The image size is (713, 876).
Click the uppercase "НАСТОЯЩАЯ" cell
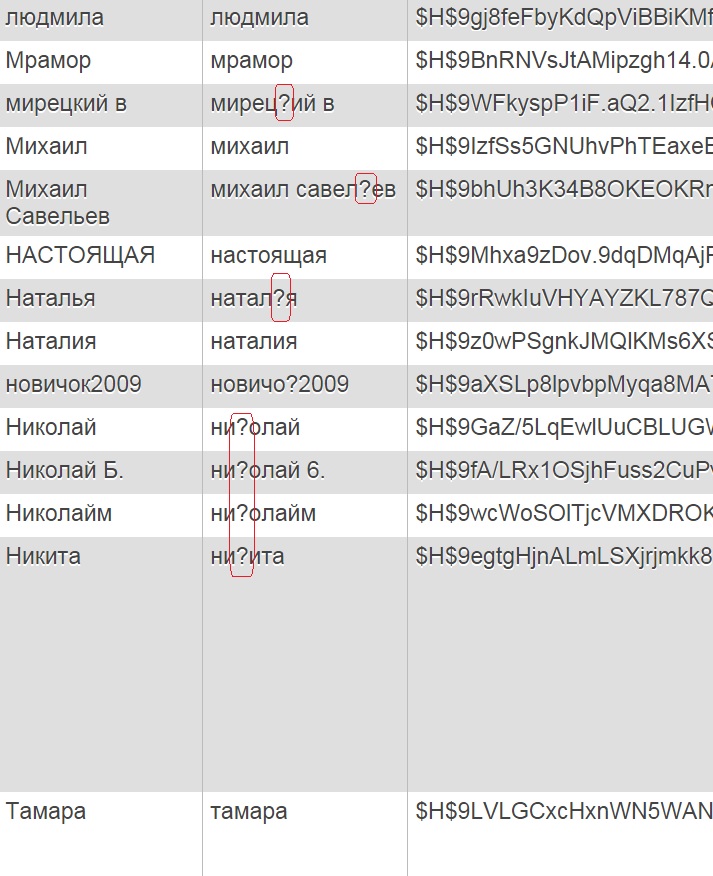pyautogui.click(x=80, y=255)
